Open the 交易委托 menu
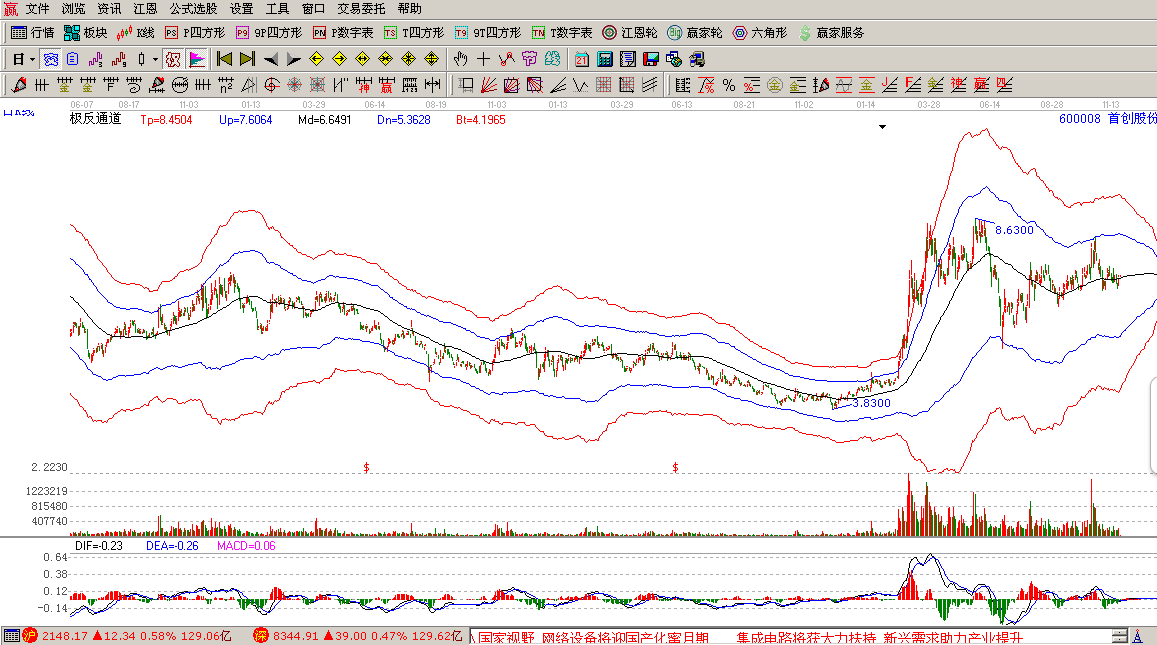This screenshot has width=1157, height=645. click(361, 8)
